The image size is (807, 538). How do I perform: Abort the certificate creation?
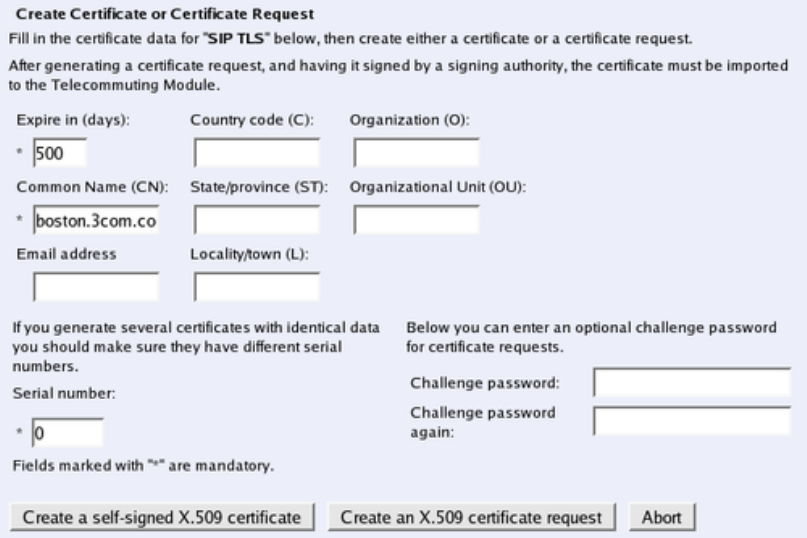pyautogui.click(x=662, y=517)
